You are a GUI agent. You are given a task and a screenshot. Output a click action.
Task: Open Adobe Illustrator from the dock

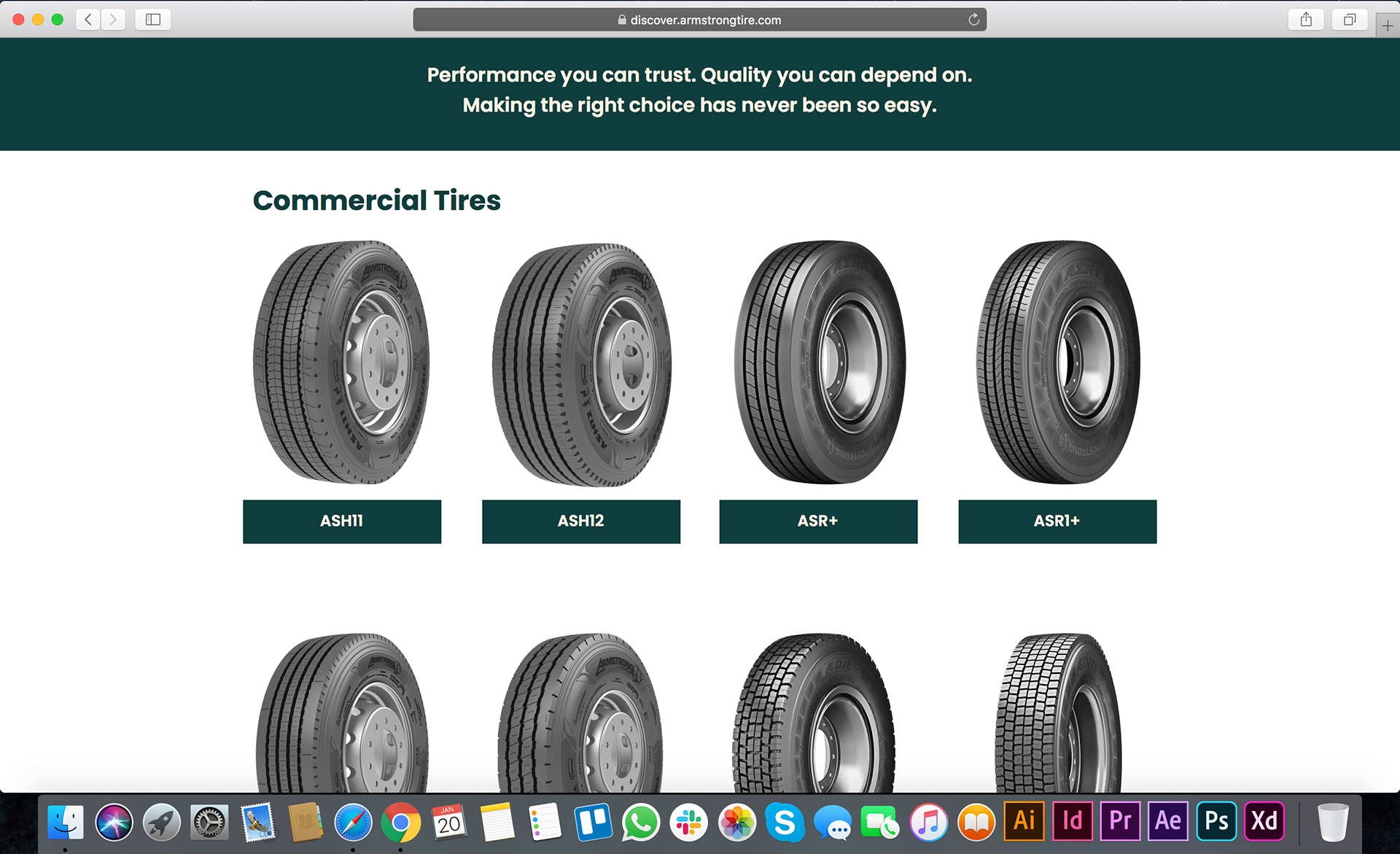pos(1024,821)
